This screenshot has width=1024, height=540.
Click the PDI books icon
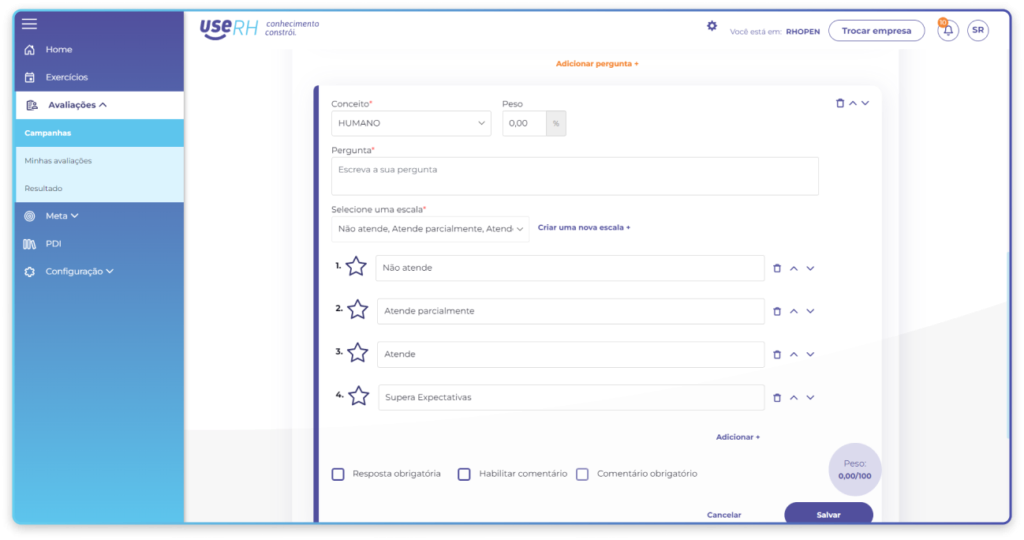29,244
